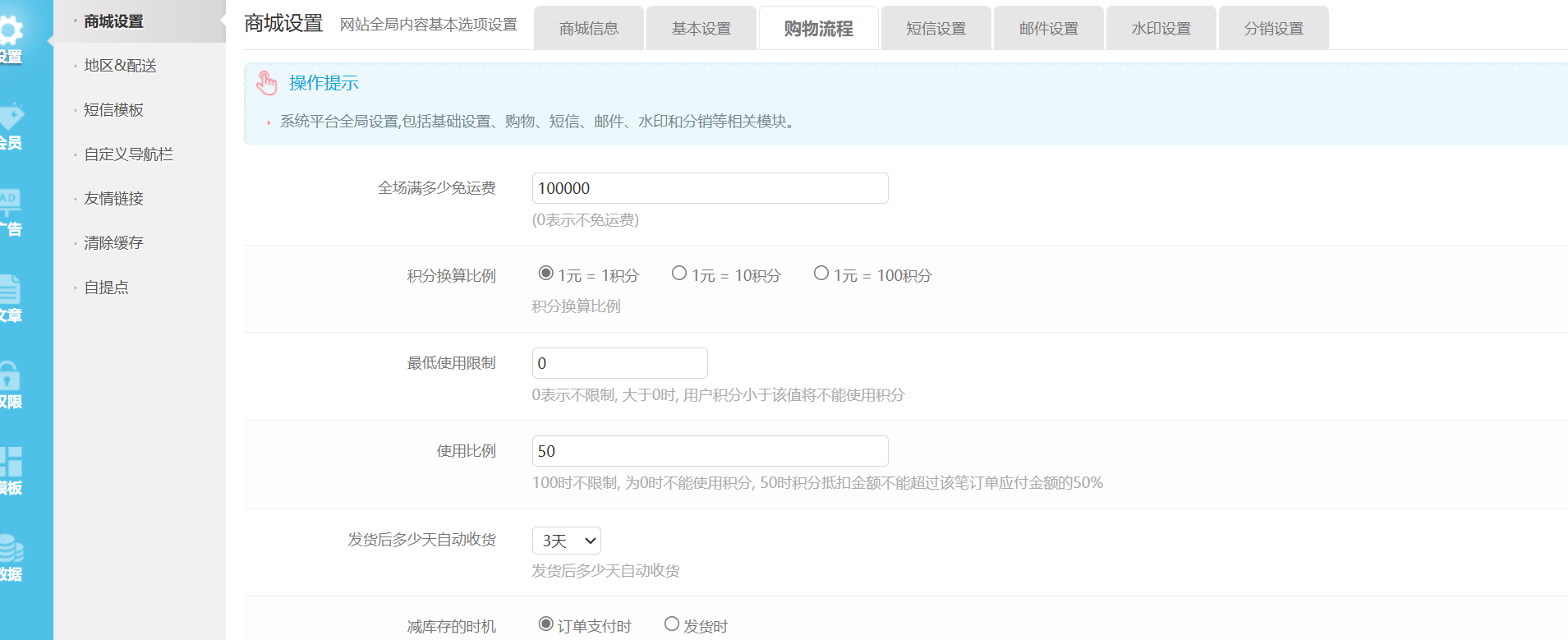
Task: Open 短信模板 in the side menu
Action: coord(114,110)
